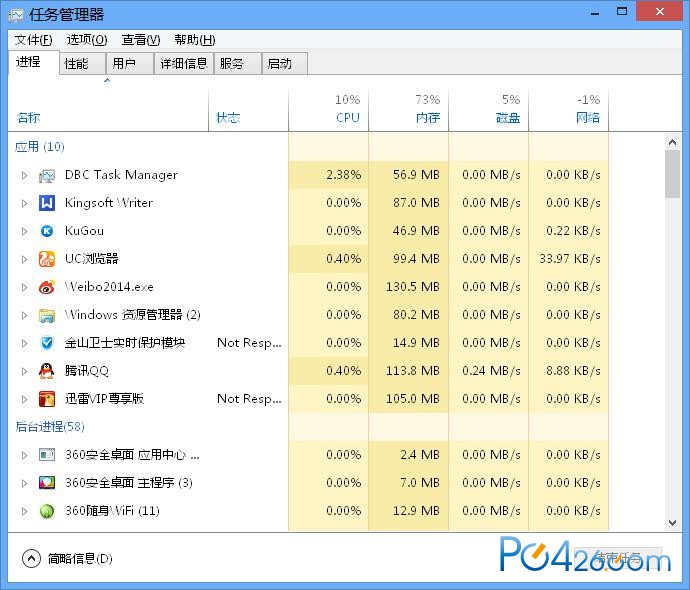Click the KuGou blue K icon
Viewport: 690px width, 590px height.
[47, 231]
